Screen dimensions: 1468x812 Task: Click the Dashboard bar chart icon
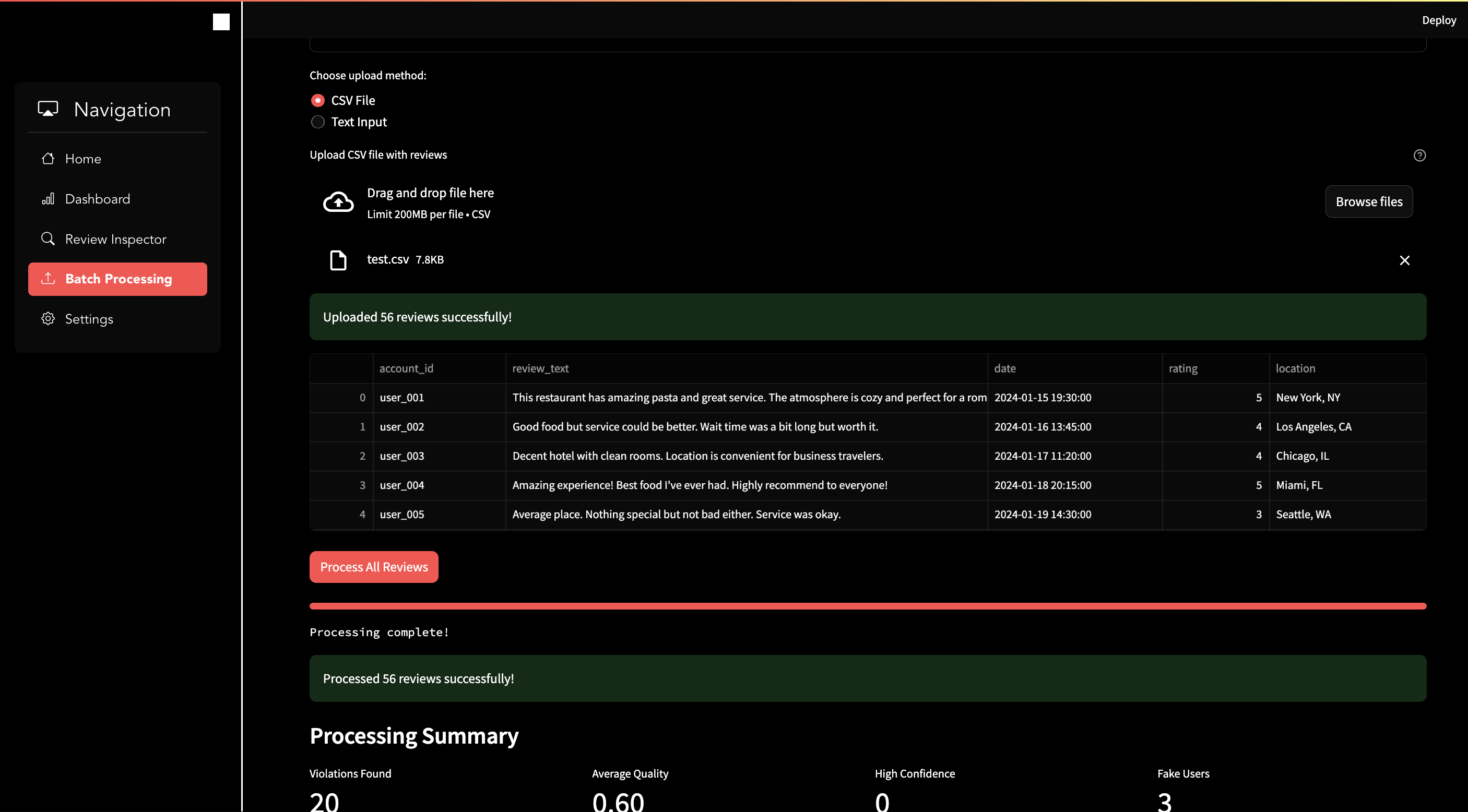[x=48, y=199]
